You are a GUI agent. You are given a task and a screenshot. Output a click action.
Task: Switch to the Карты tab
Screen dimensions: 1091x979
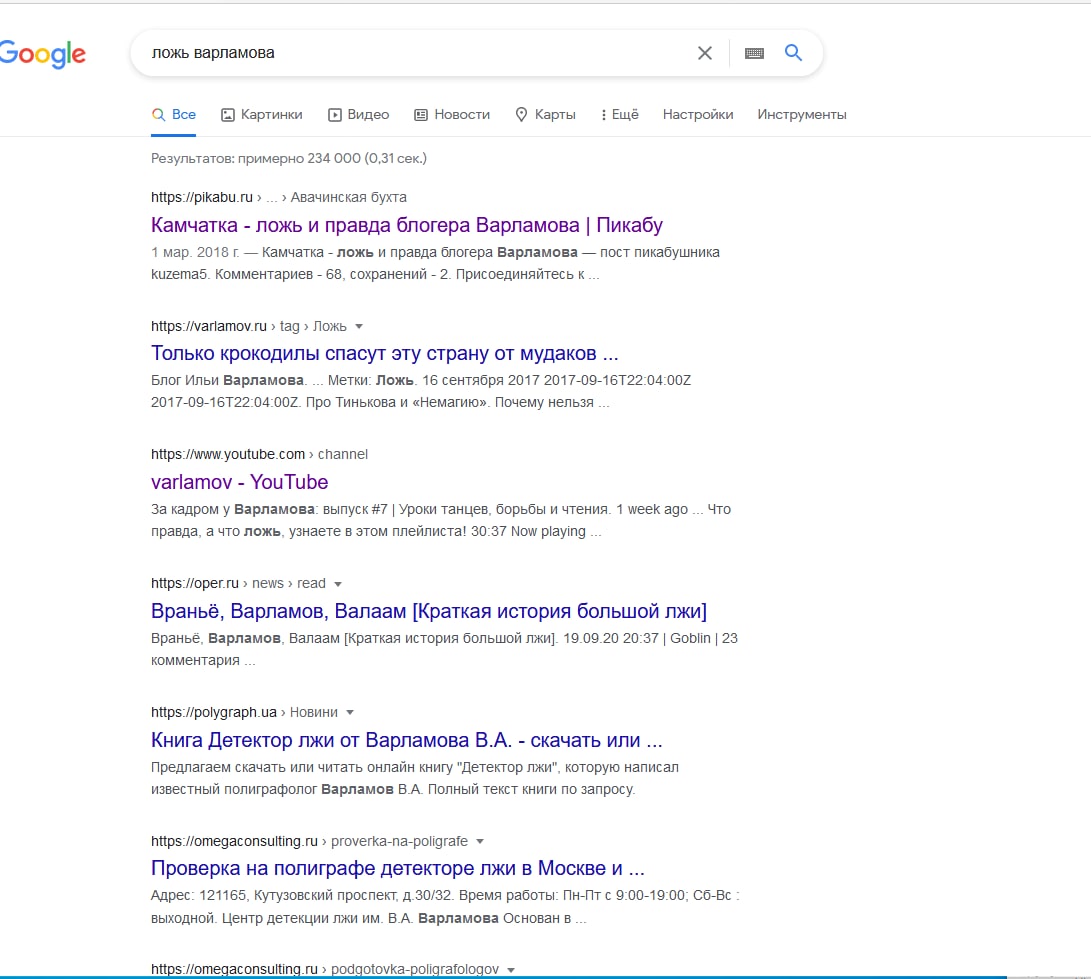point(546,115)
